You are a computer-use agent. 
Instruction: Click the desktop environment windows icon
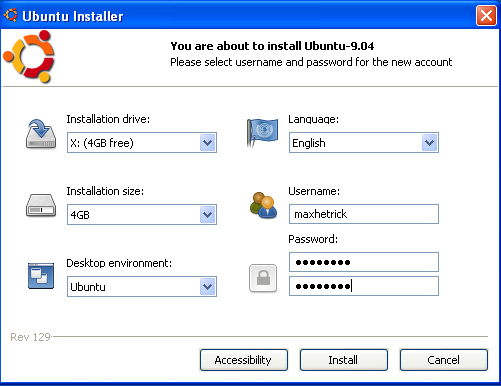pos(41,276)
